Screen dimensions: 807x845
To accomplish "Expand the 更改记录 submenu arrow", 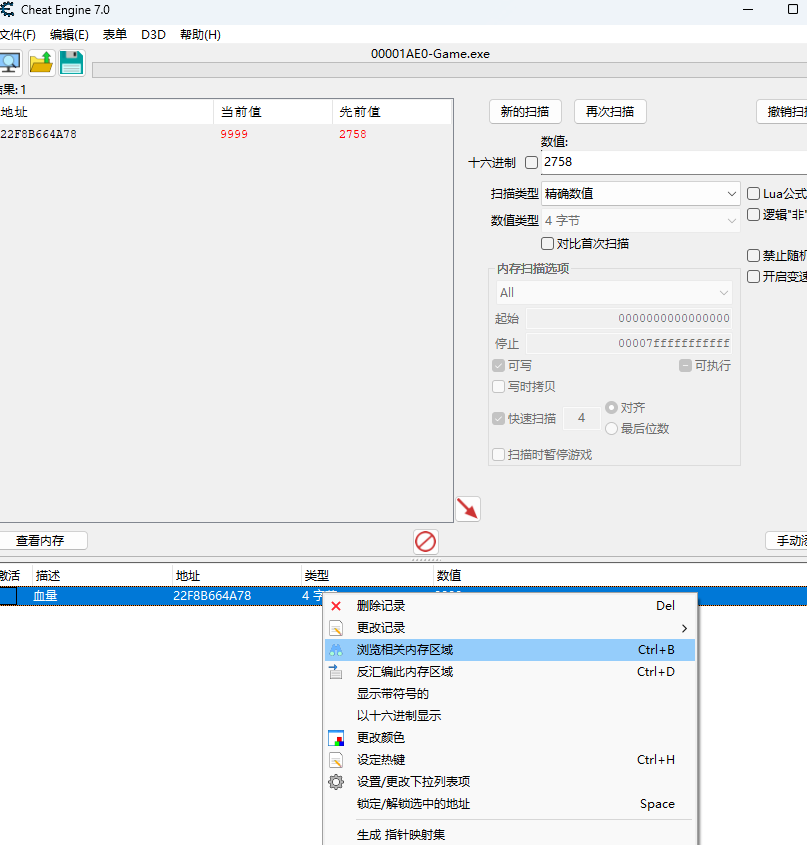I will [x=684, y=628].
